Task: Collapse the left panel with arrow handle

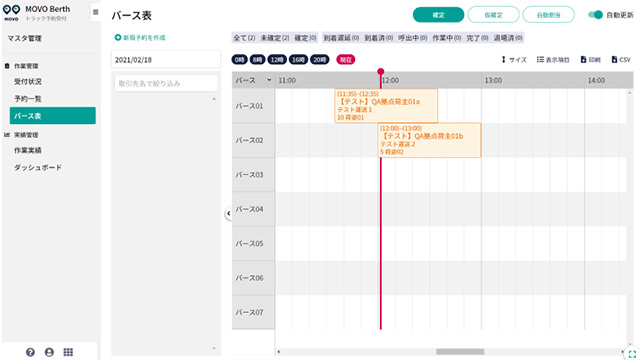Action: [x=228, y=213]
